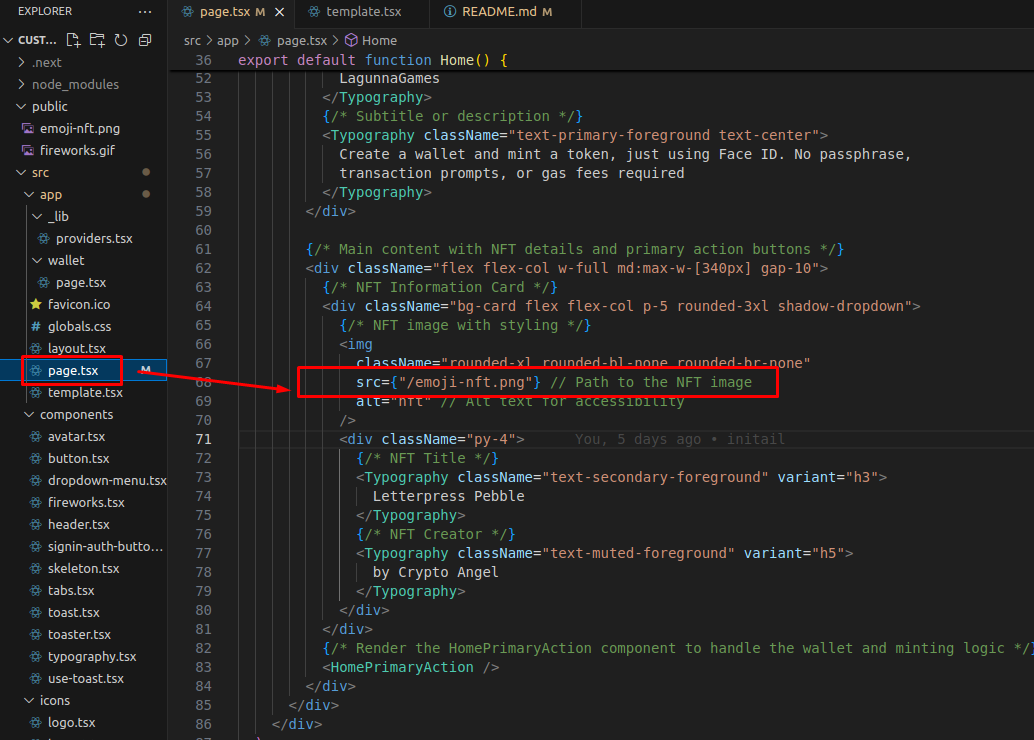Collapse the _lib folder
The width and height of the screenshot is (1034, 740).
83,216
